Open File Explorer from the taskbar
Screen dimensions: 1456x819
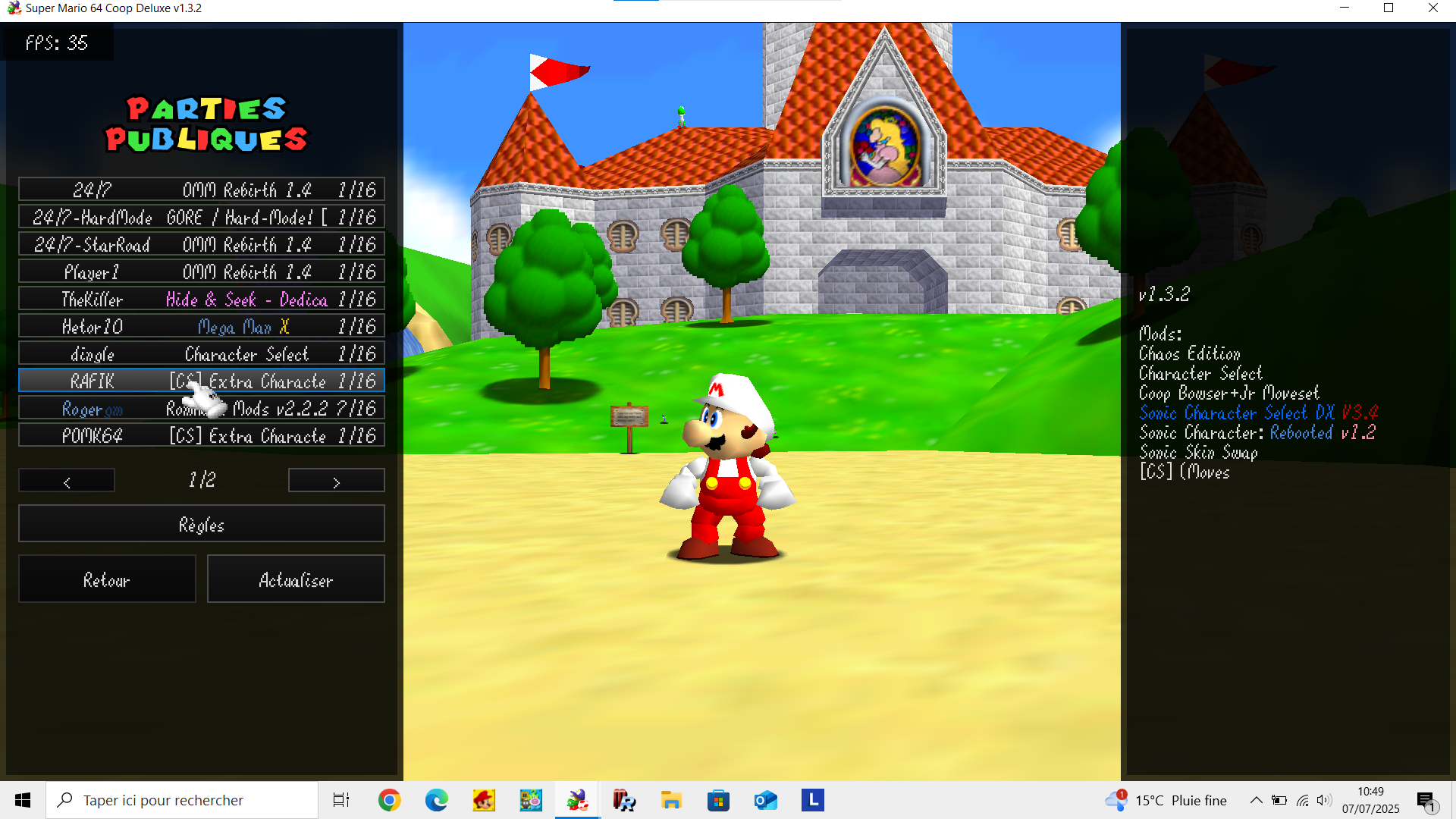(x=671, y=800)
